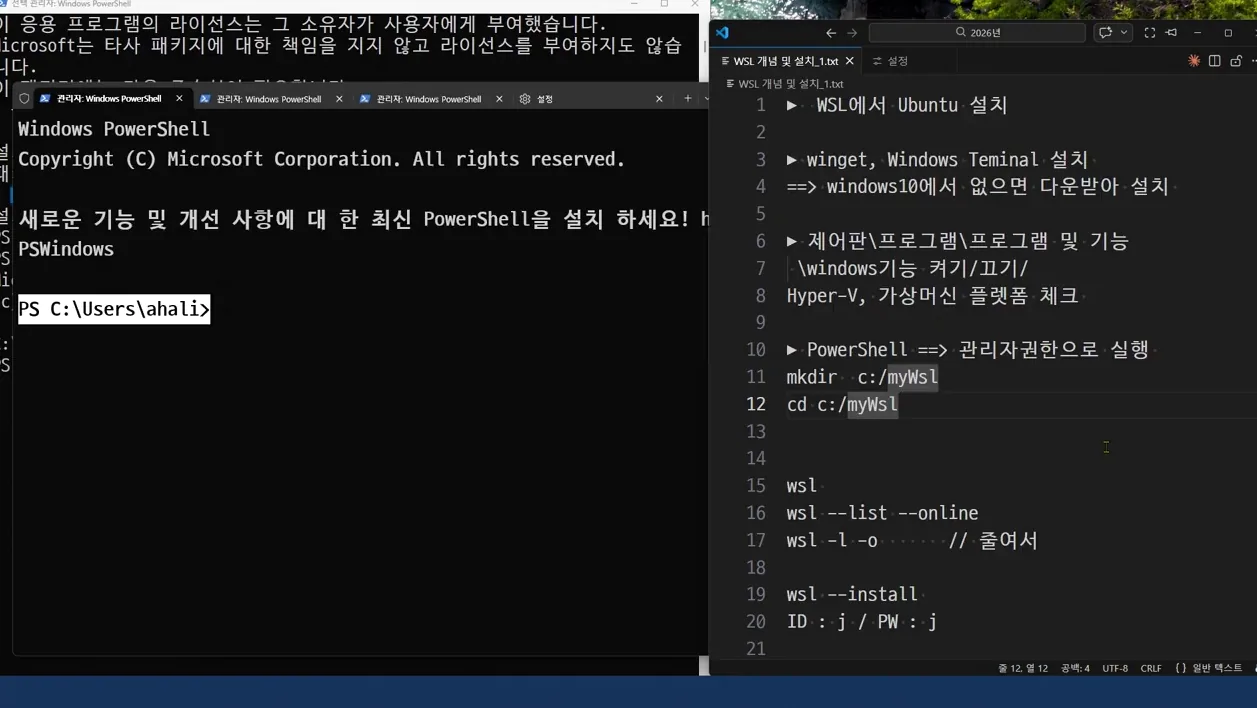Click line number 21 in the editor gutter
Screen dimensions: 1257x708
tap(756, 649)
